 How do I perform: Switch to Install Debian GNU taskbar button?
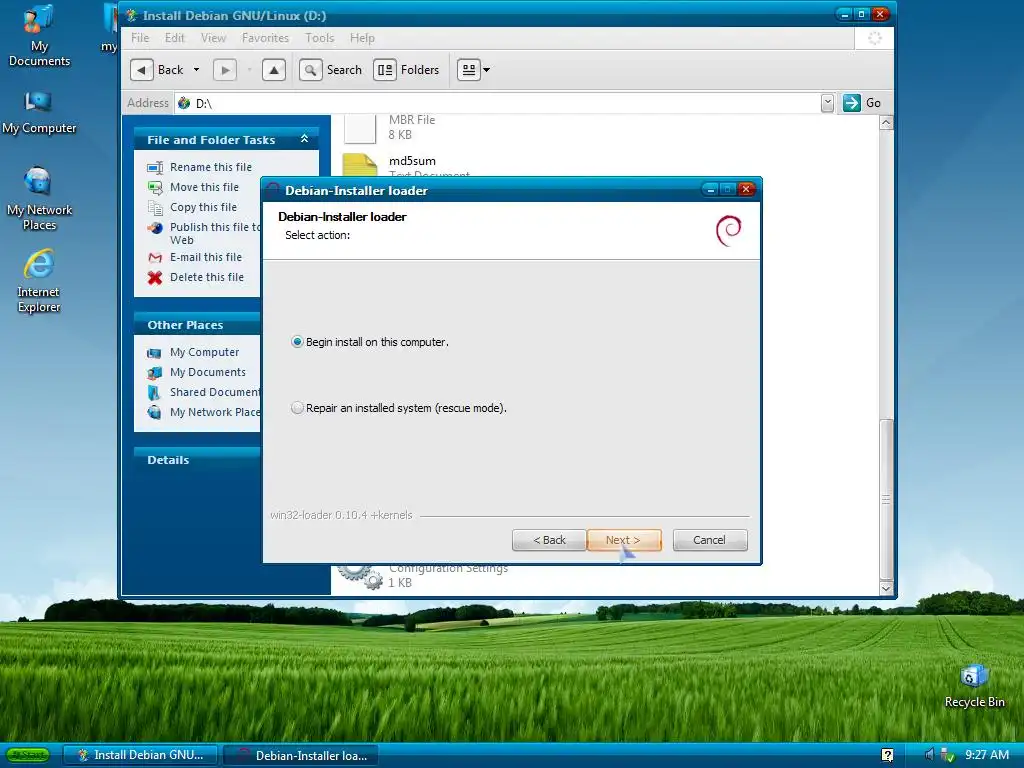tap(141, 755)
